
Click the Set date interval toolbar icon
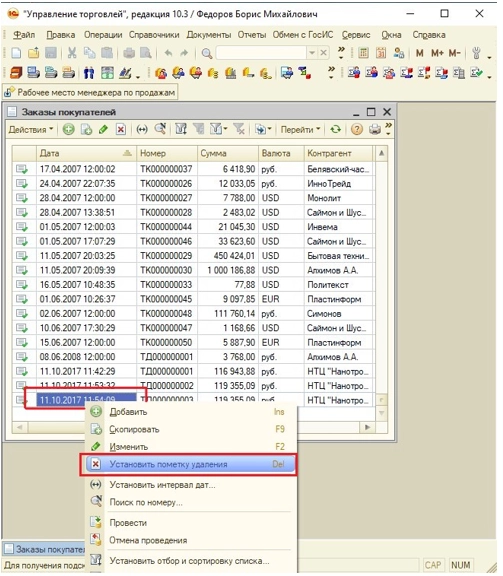pyautogui.click(x=142, y=129)
